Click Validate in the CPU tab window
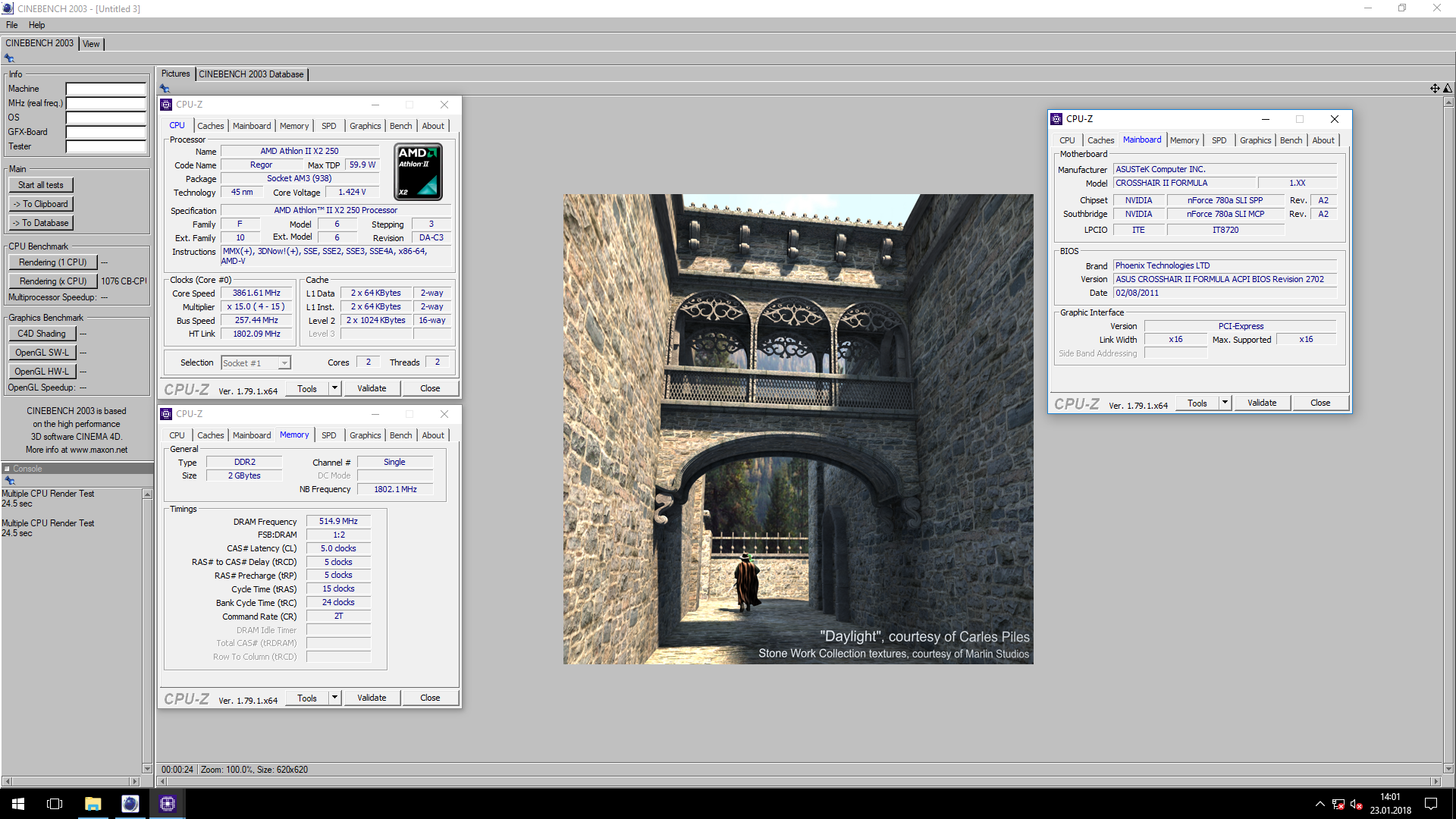 [x=372, y=388]
